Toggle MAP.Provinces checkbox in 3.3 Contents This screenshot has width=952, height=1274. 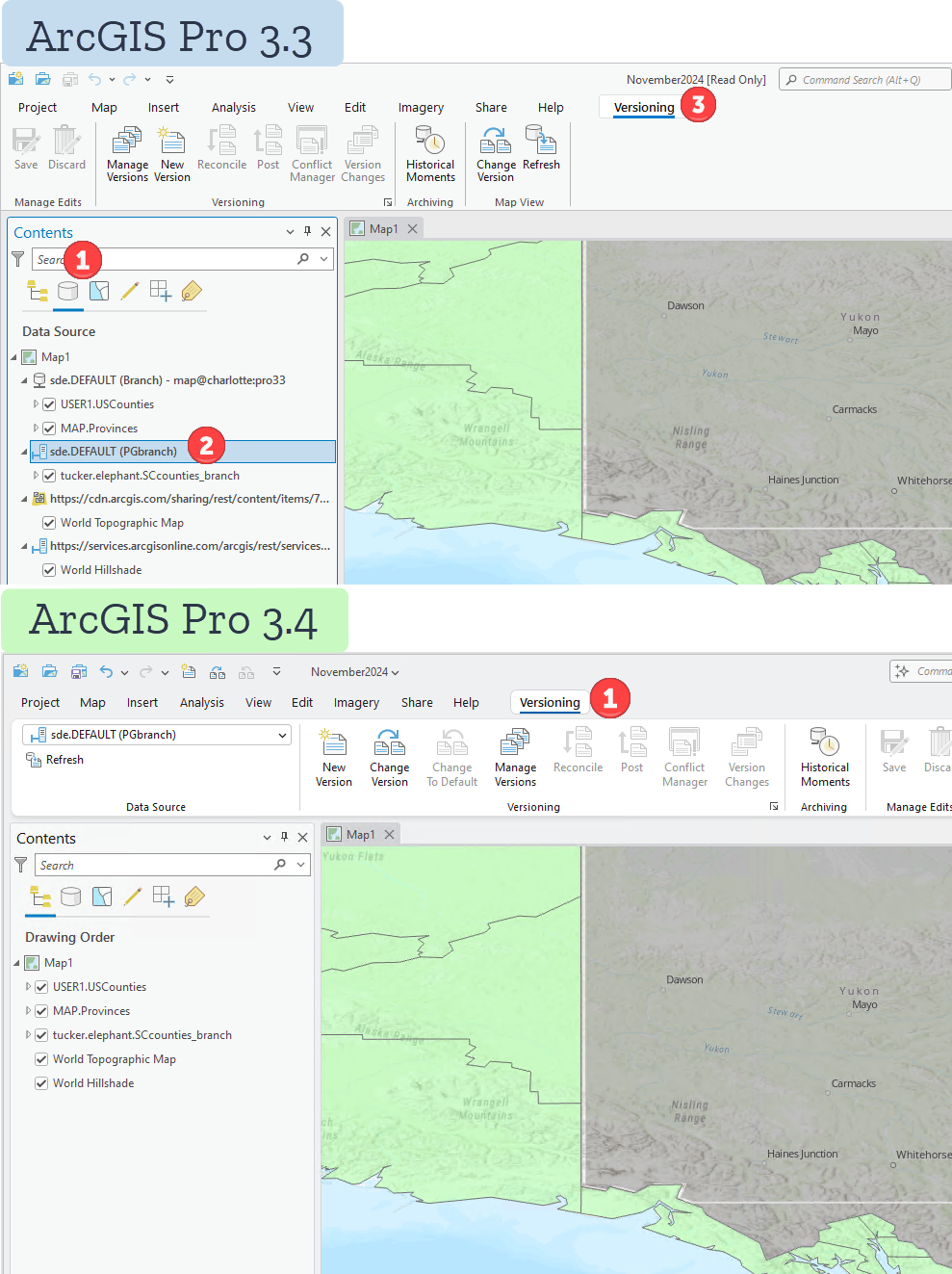(x=49, y=429)
